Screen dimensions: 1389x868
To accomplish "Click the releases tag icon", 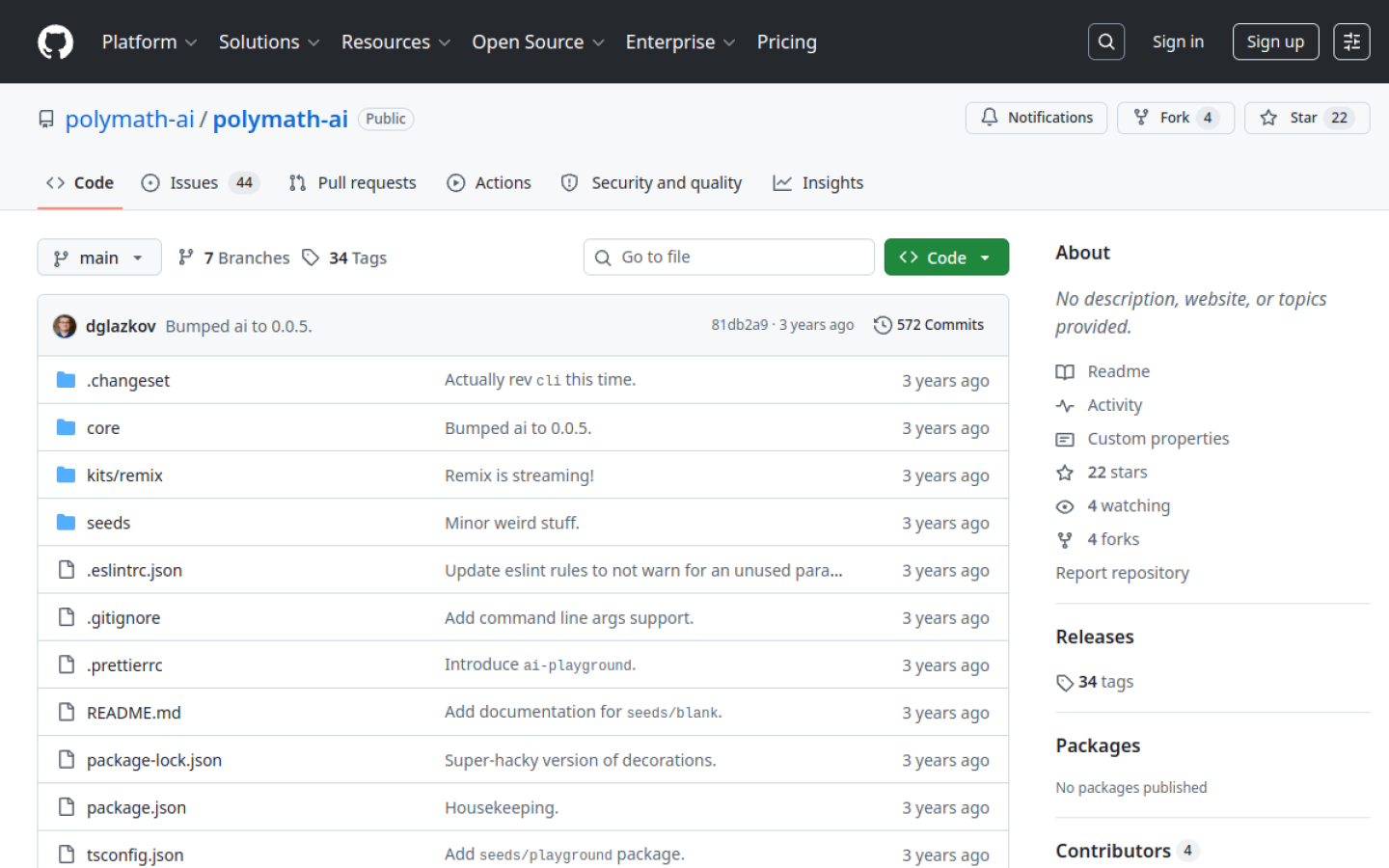I will (1065, 683).
